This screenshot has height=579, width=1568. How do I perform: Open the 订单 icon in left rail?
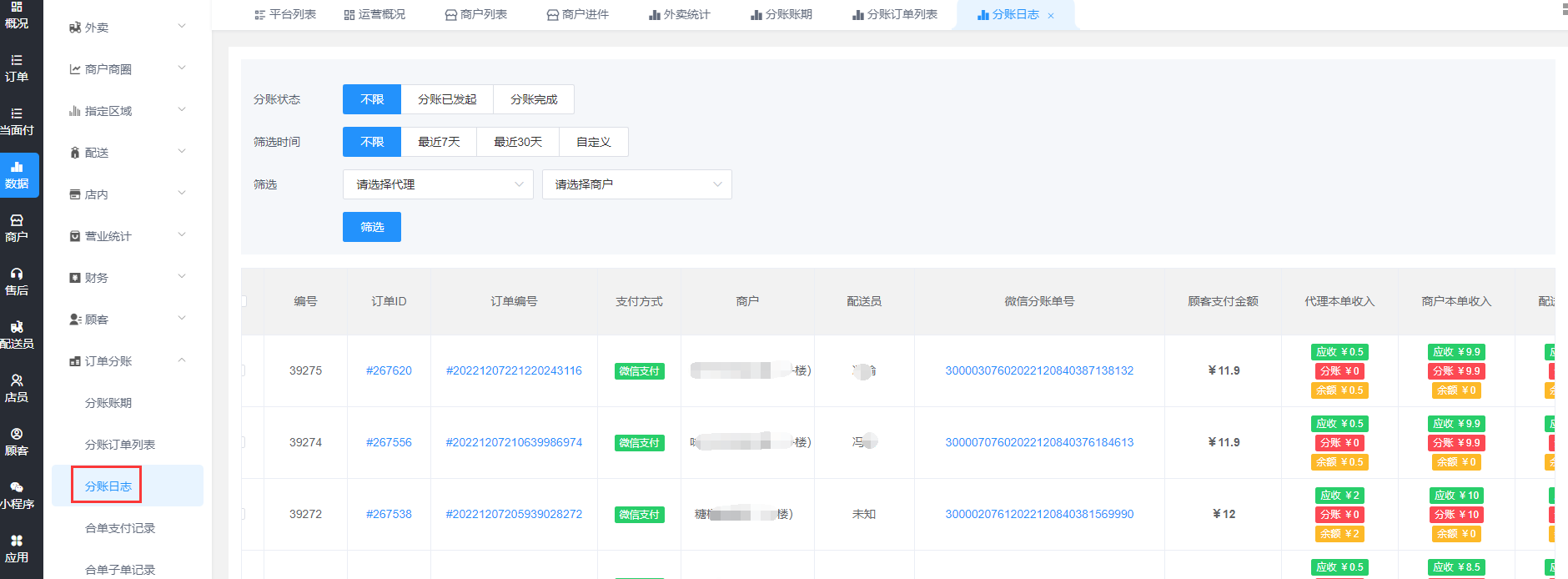click(x=17, y=60)
